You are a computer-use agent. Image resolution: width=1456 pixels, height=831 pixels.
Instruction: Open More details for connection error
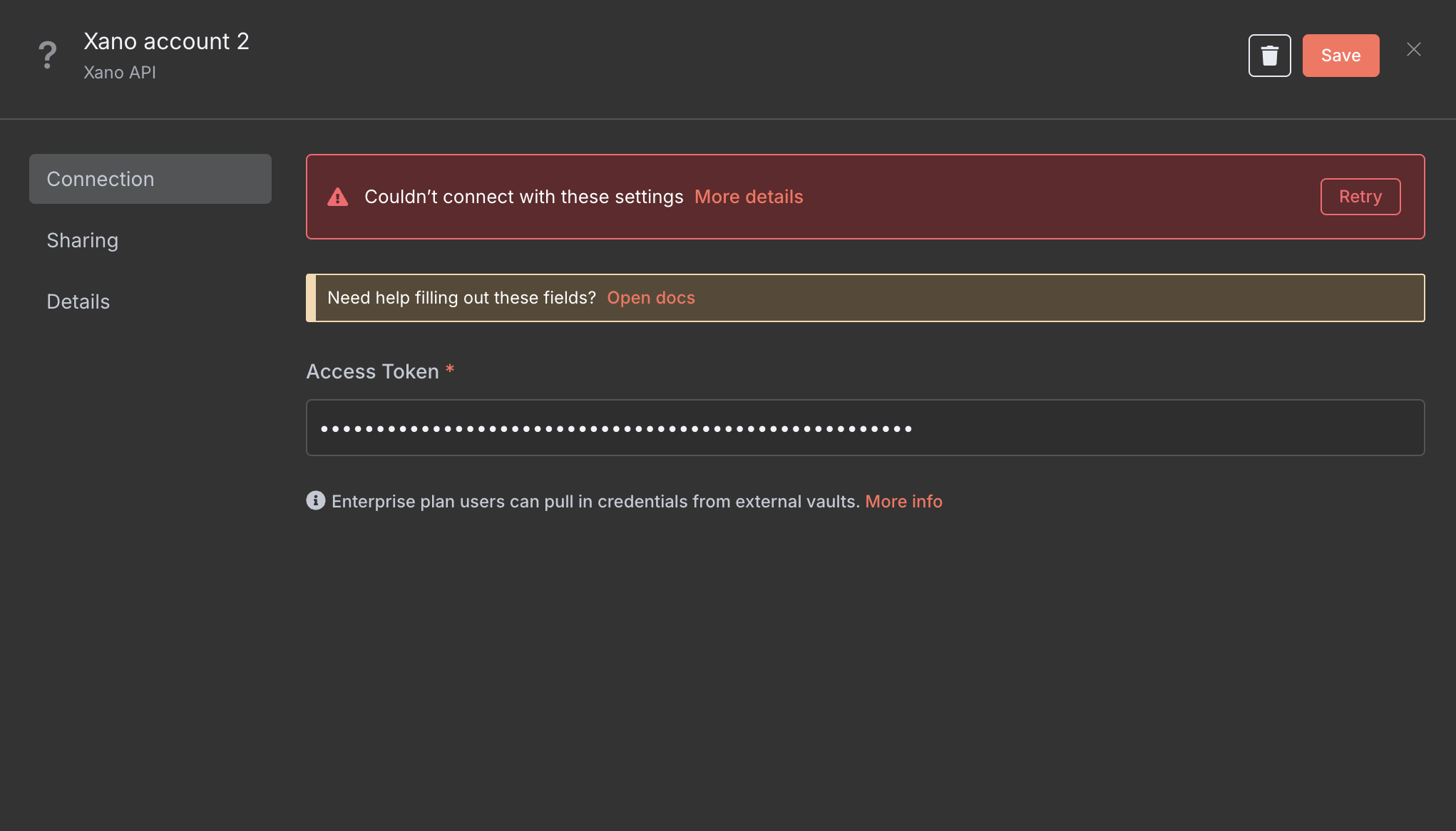(749, 197)
